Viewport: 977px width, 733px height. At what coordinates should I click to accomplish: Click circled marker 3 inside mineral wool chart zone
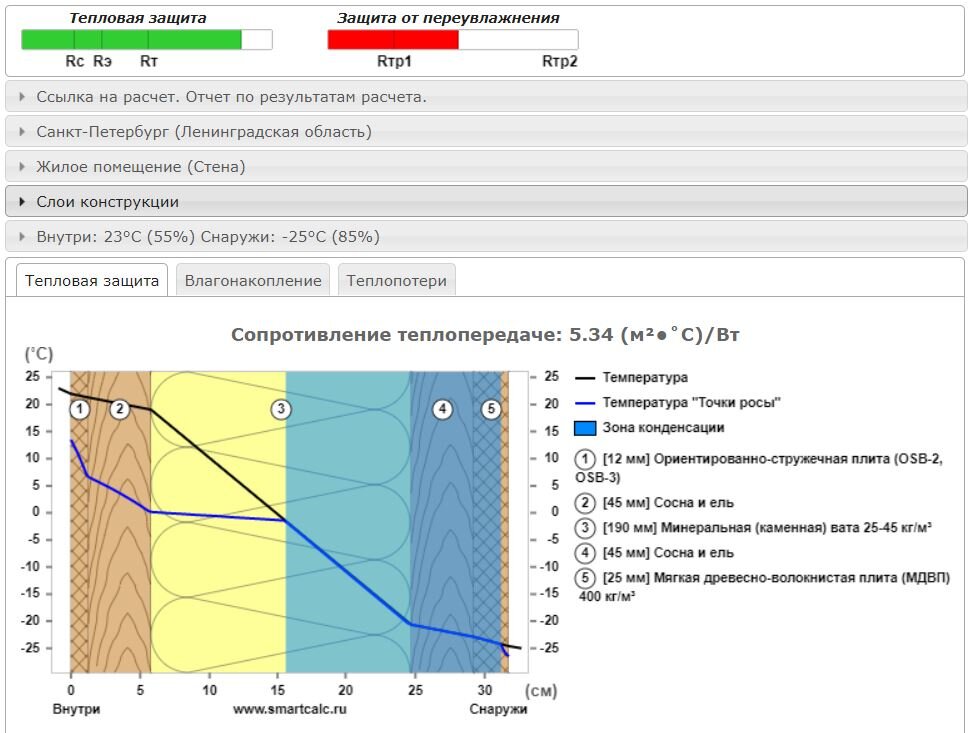280,407
